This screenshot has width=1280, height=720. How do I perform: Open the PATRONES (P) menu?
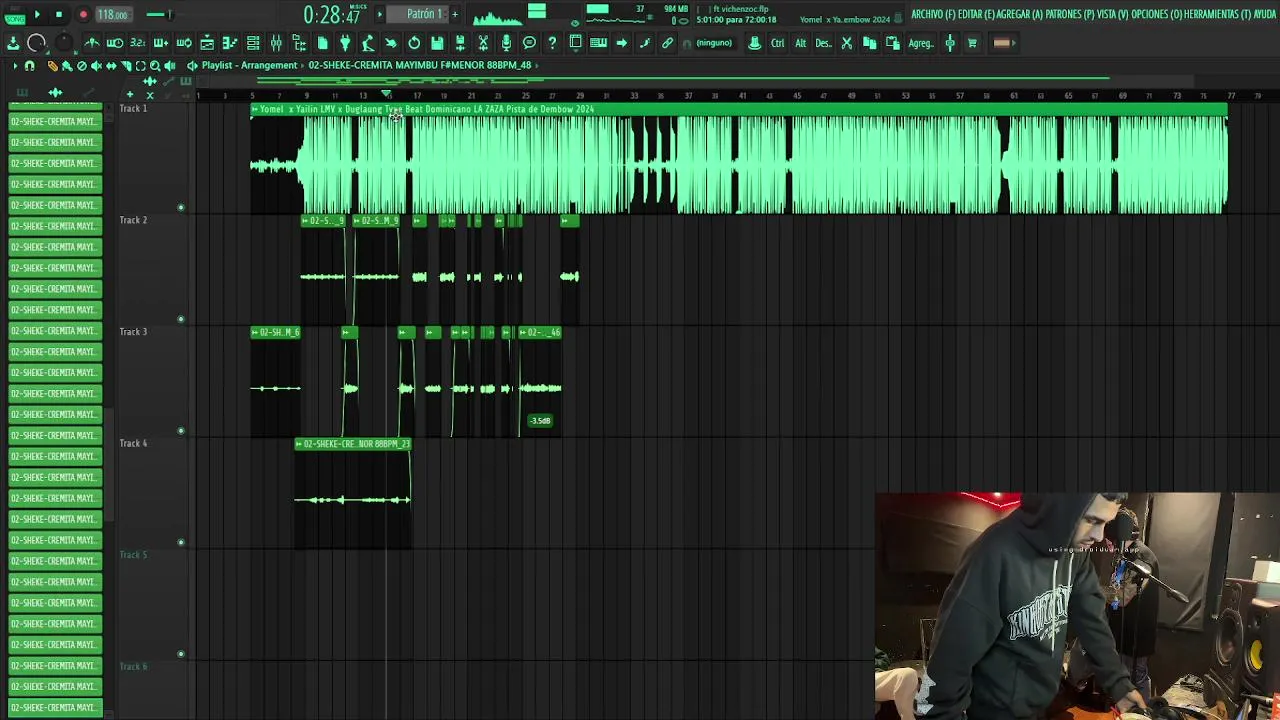click(1070, 15)
